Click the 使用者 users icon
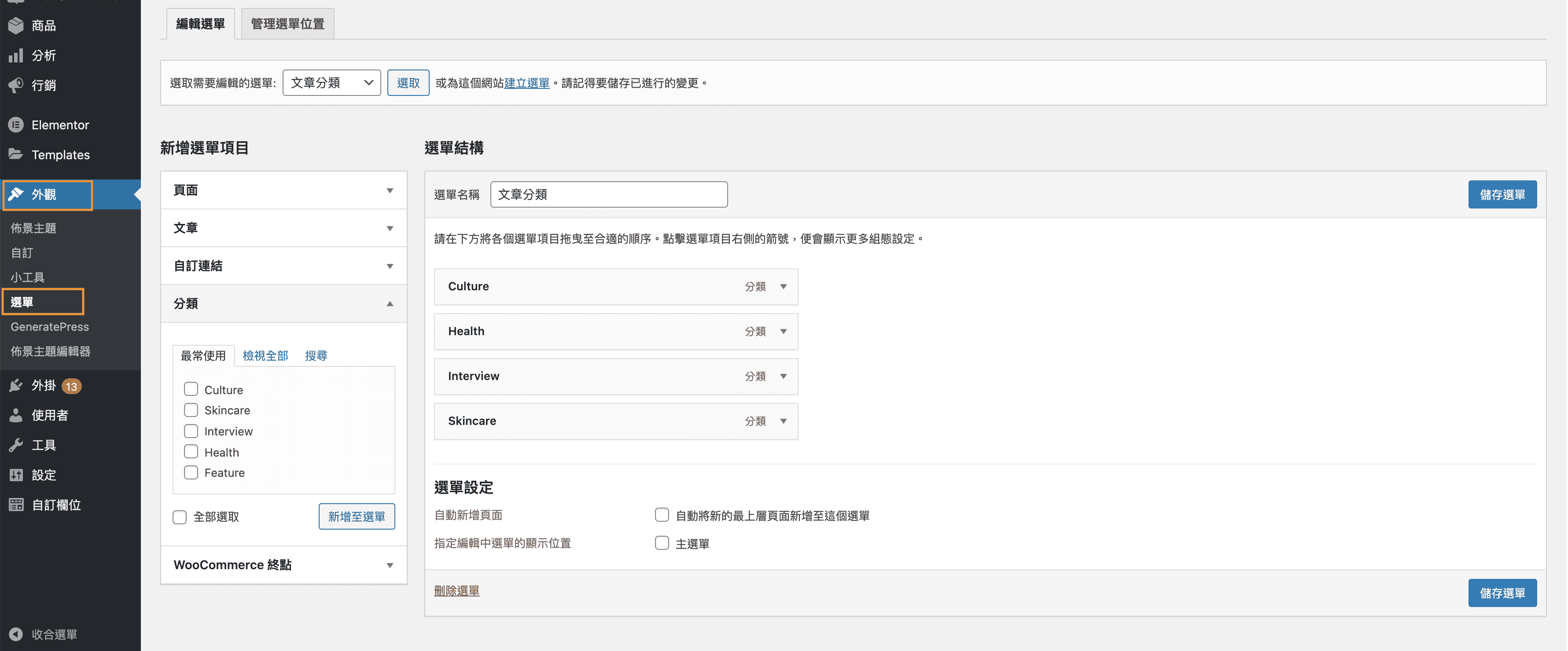Image resolution: width=1568 pixels, height=651 pixels. pos(16,416)
